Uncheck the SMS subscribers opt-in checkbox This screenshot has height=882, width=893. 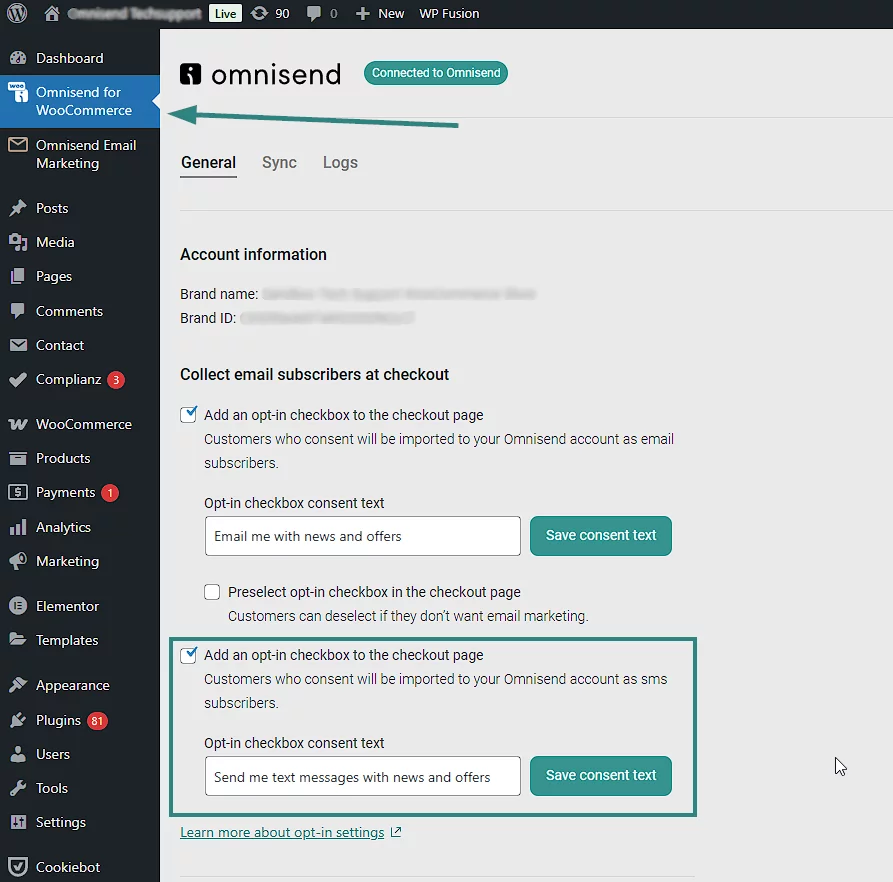[189, 655]
